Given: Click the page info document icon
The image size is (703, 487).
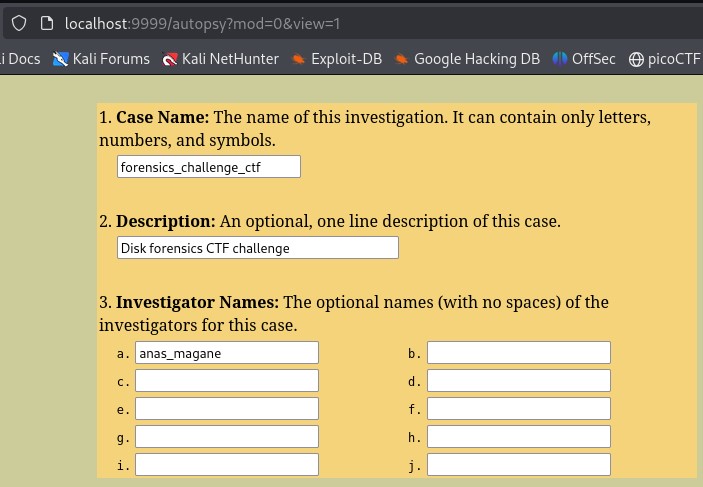Looking at the screenshot, I should (x=47, y=23).
